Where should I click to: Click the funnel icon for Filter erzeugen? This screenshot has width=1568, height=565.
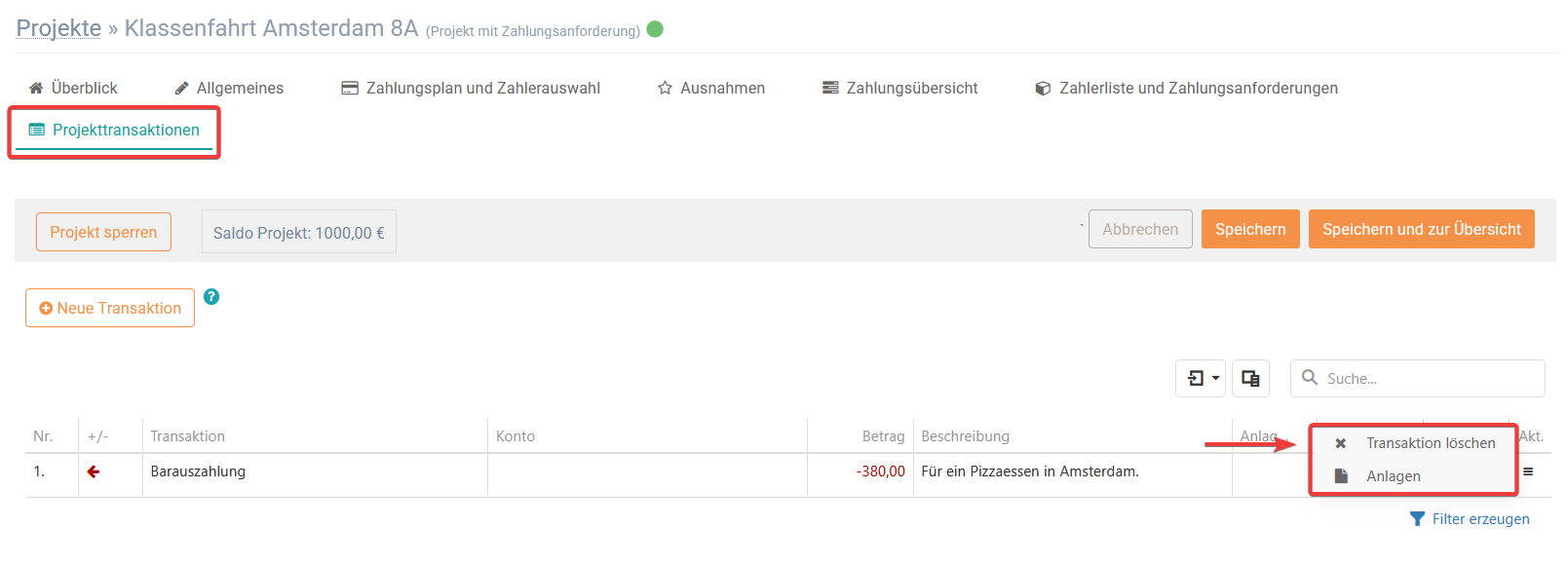click(x=1418, y=519)
